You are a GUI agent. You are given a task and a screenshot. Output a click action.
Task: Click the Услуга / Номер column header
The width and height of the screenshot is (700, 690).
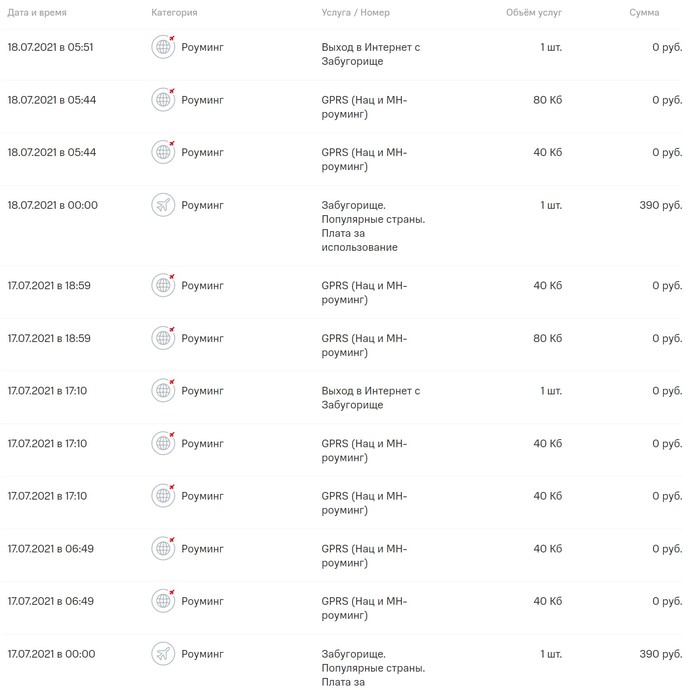355,12
